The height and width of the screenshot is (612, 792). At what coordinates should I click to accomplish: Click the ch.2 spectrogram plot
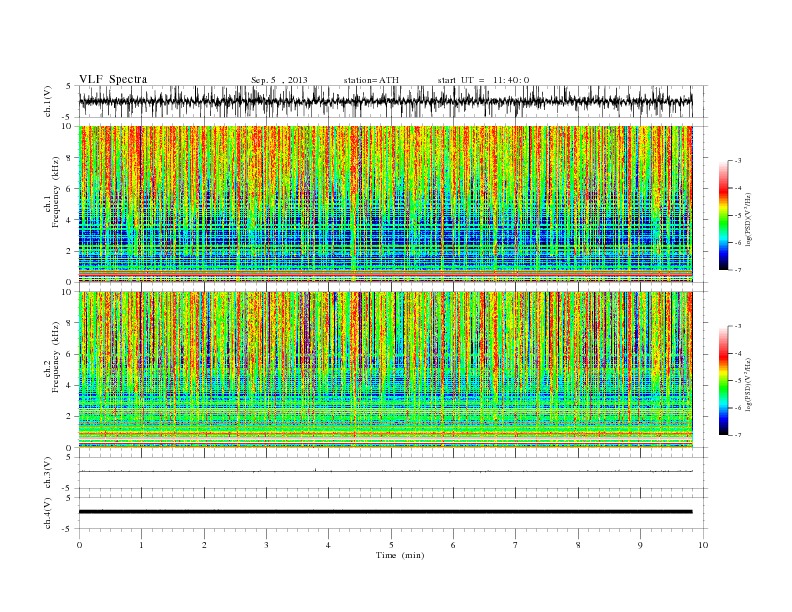tap(385, 369)
